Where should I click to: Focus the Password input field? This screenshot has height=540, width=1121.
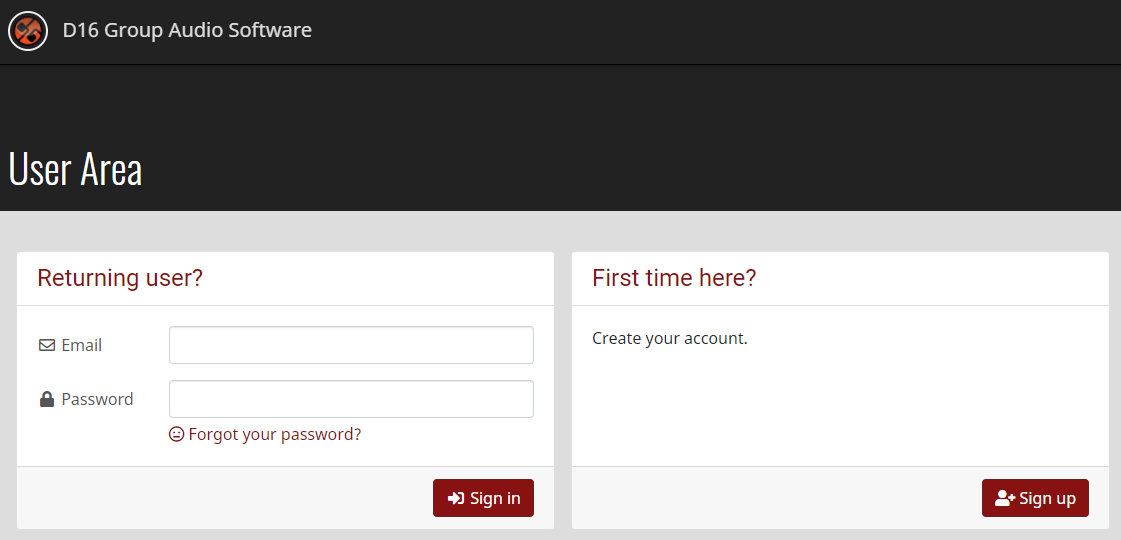coord(351,399)
